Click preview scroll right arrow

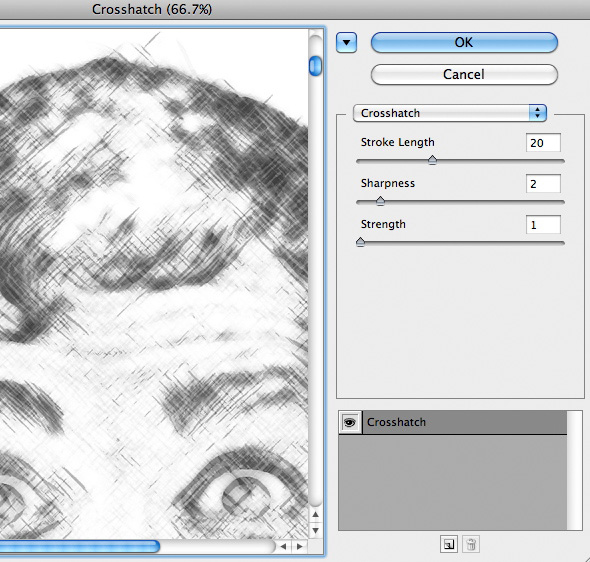click(x=300, y=546)
